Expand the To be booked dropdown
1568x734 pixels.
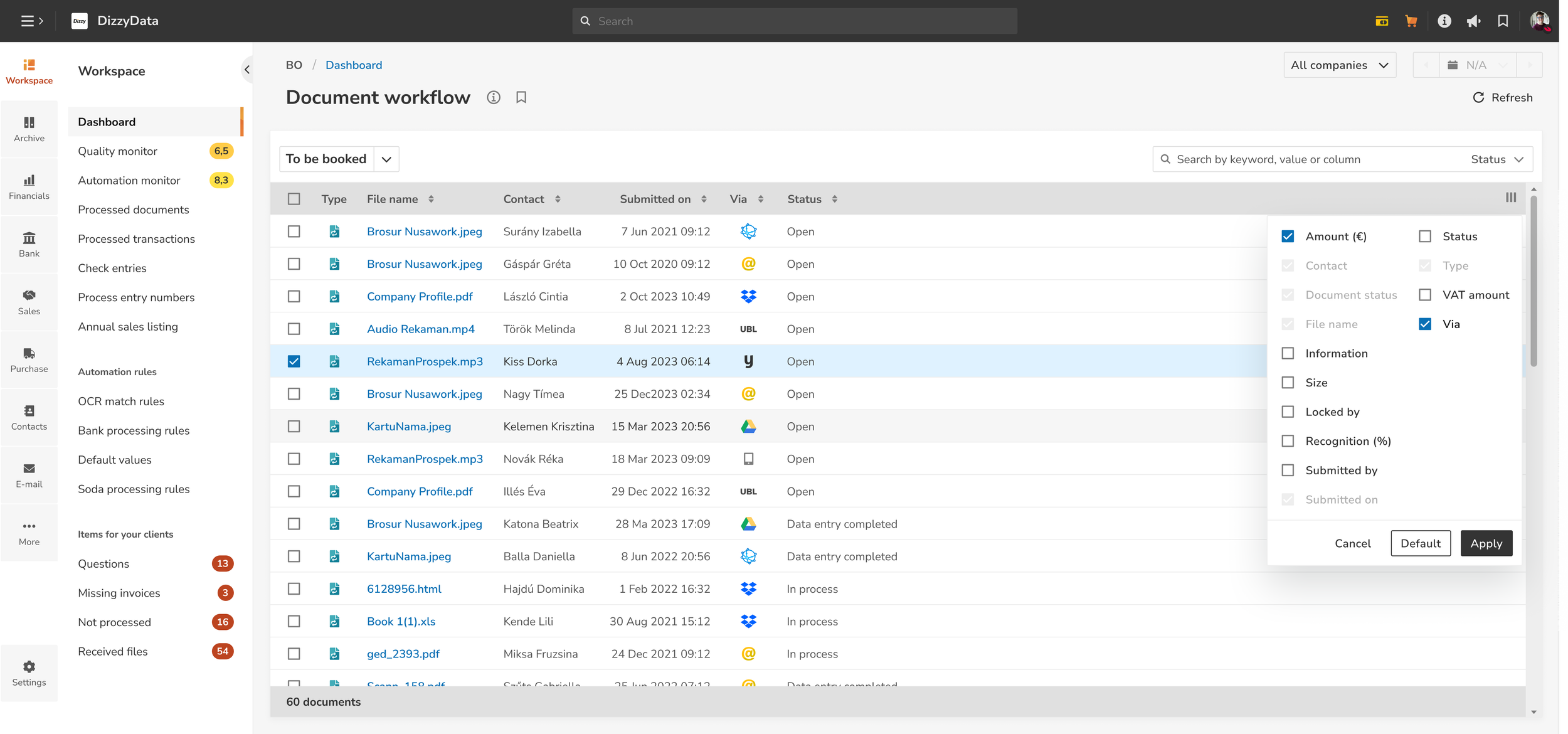(x=386, y=159)
